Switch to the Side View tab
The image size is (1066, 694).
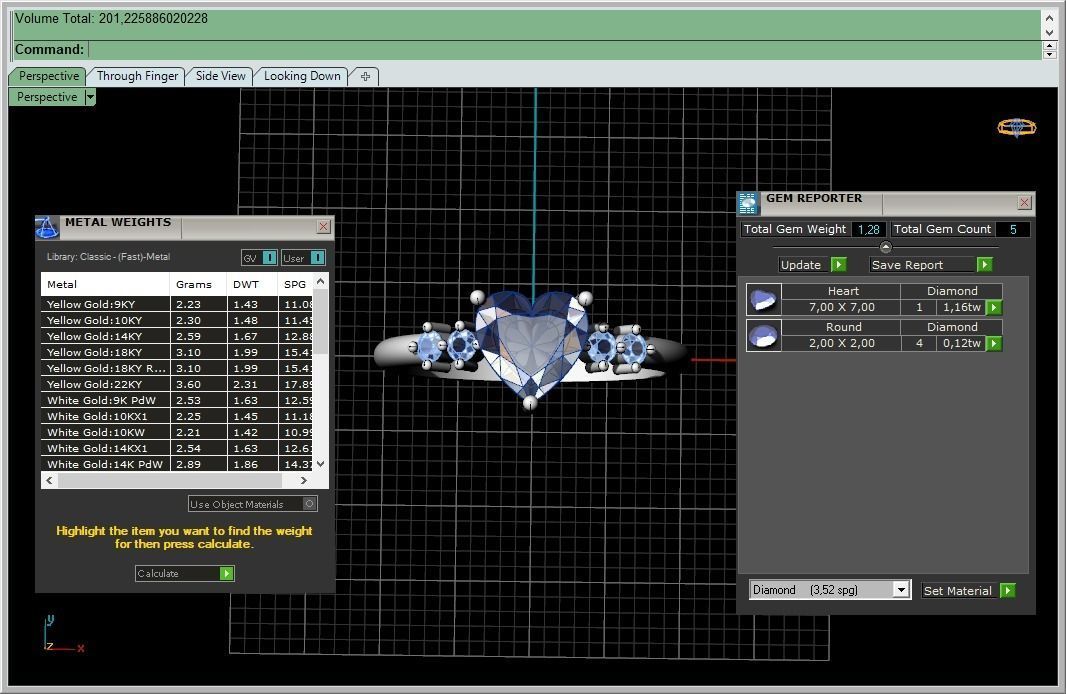click(x=220, y=76)
